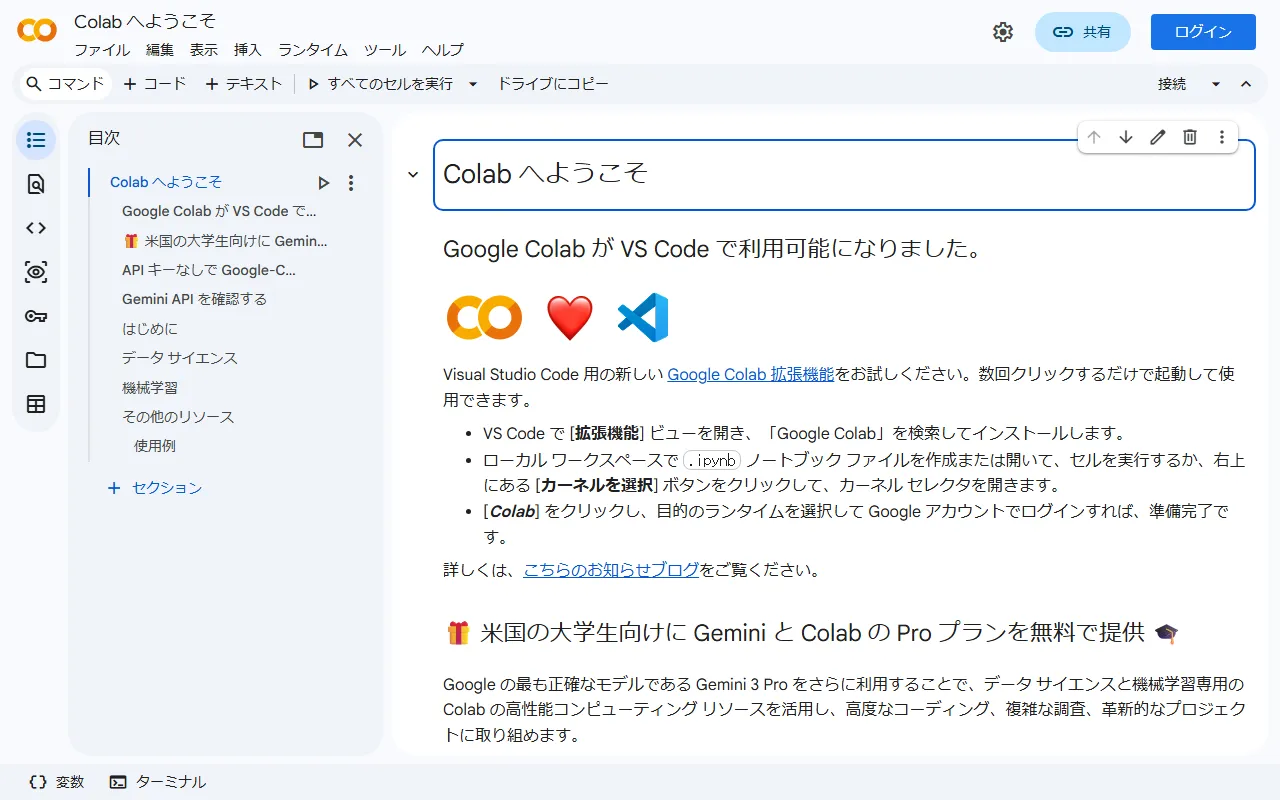Click the VS Code logo image
This screenshot has height=800, width=1280.
point(643,317)
